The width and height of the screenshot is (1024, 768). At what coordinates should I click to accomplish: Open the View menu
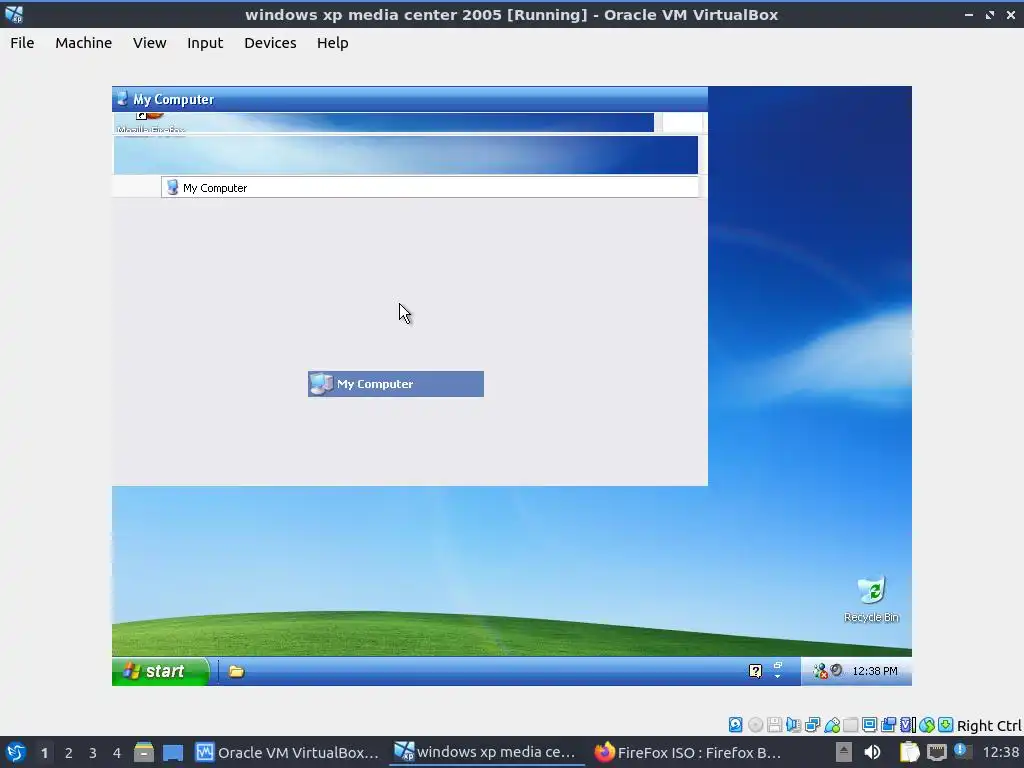(x=150, y=43)
